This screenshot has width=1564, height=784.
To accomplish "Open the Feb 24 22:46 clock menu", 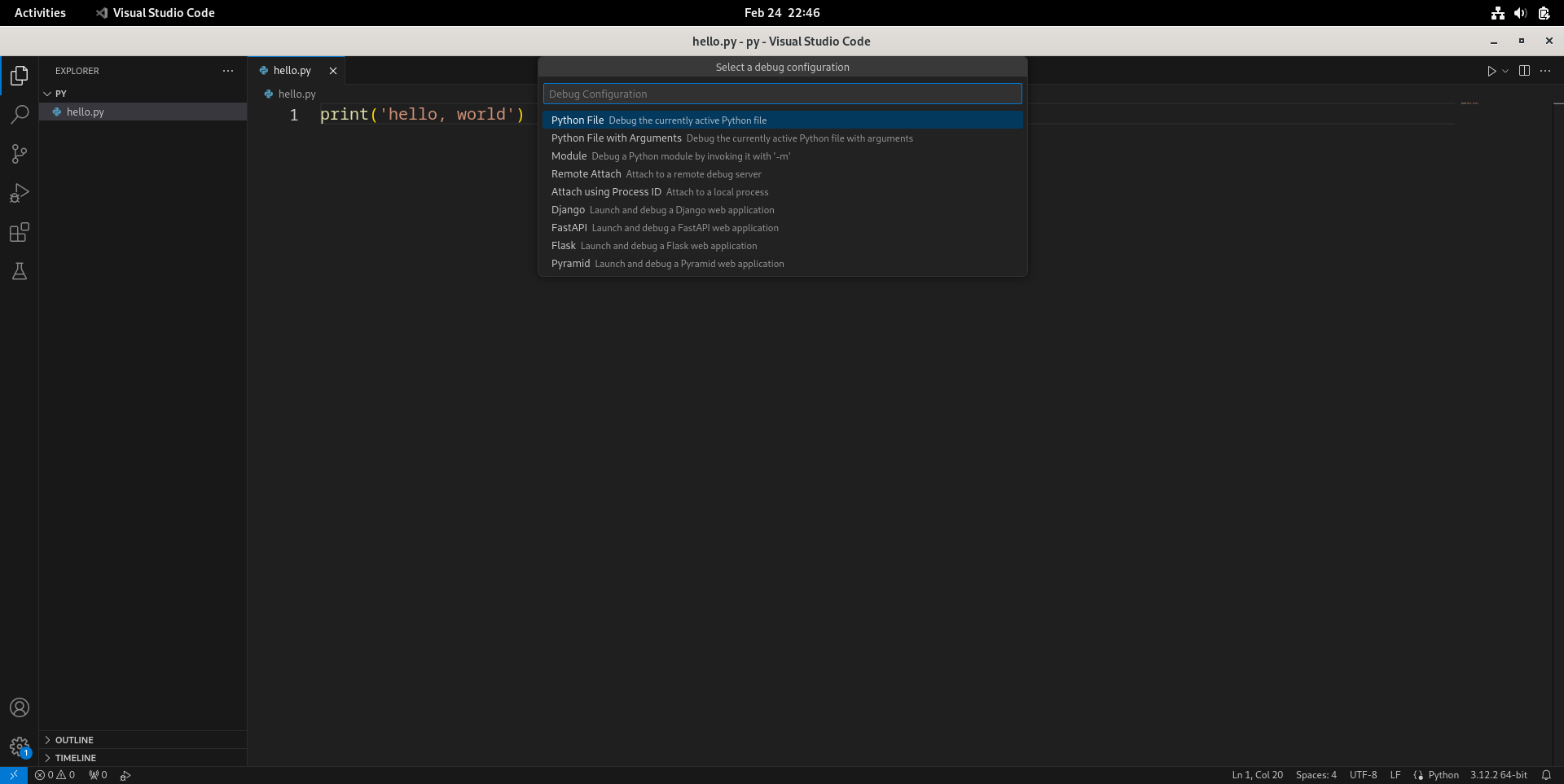I will click(782, 13).
